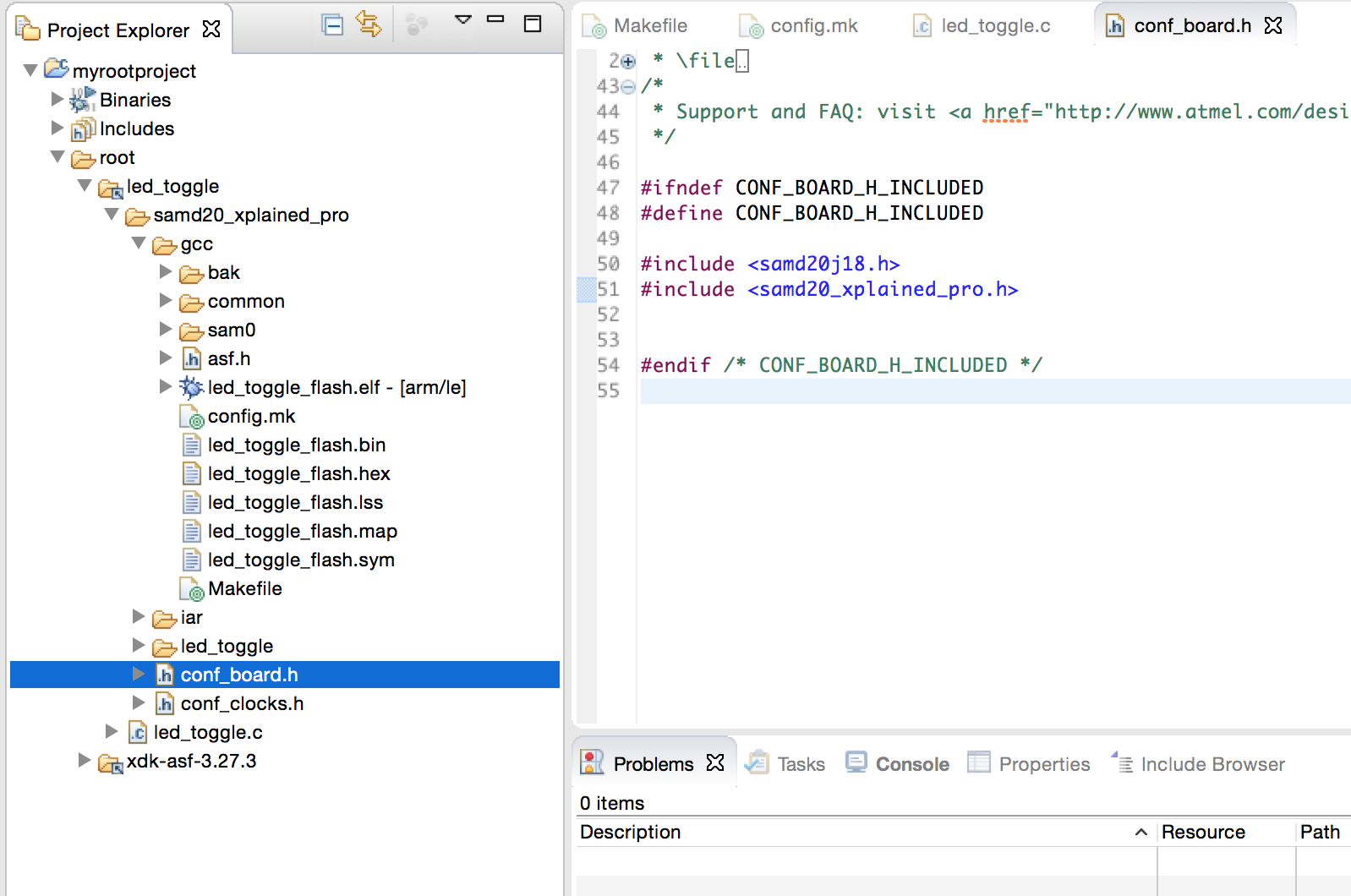Expand the bak folder
This screenshot has height=896, width=1351.
[165, 271]
